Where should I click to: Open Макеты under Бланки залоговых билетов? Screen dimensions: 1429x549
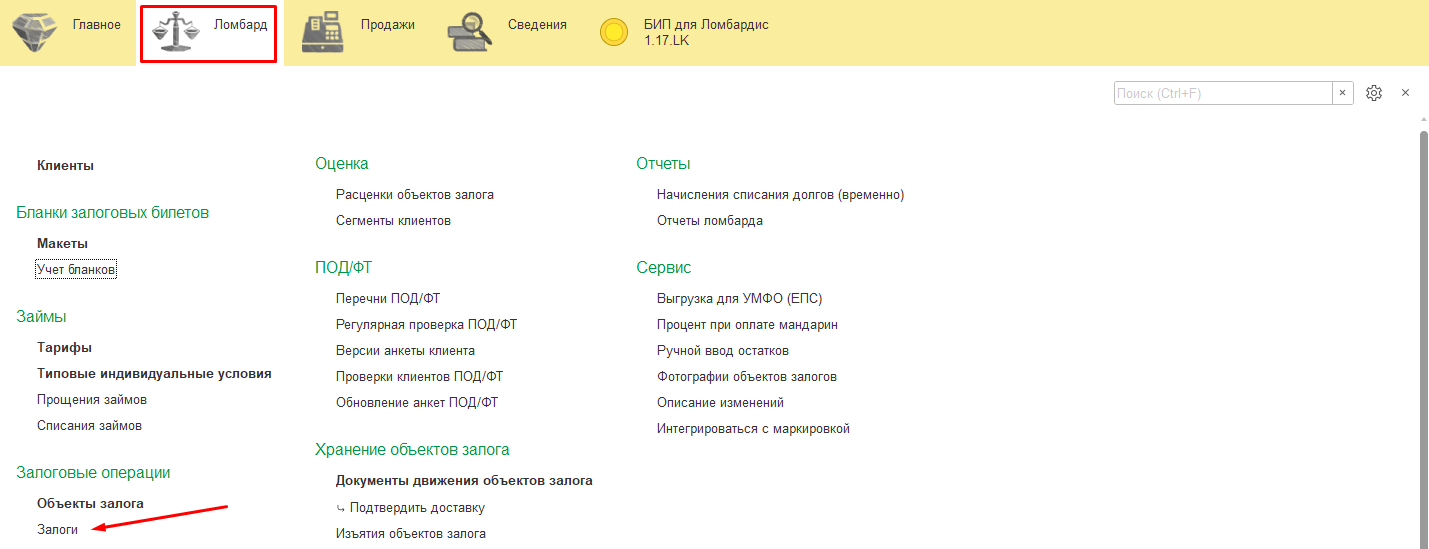(x=62, y=243)
